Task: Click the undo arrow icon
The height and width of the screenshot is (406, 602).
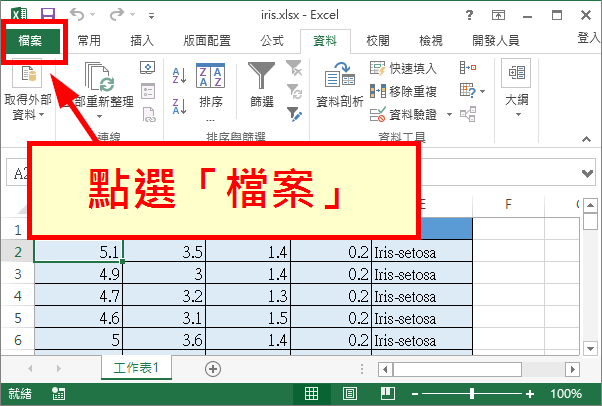Action: [77, 15]
